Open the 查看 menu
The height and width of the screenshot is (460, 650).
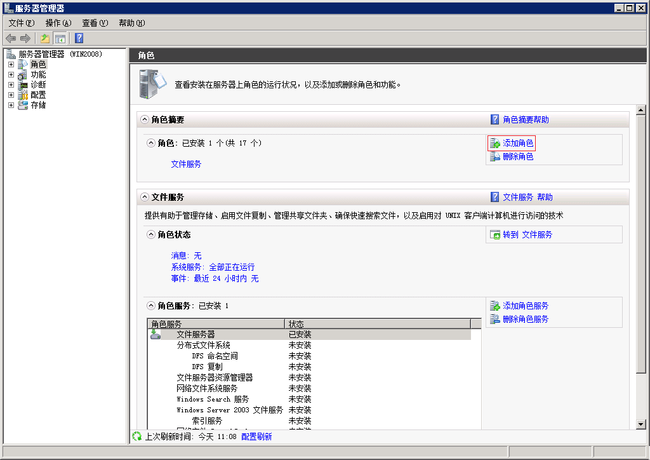click(95, 23)
